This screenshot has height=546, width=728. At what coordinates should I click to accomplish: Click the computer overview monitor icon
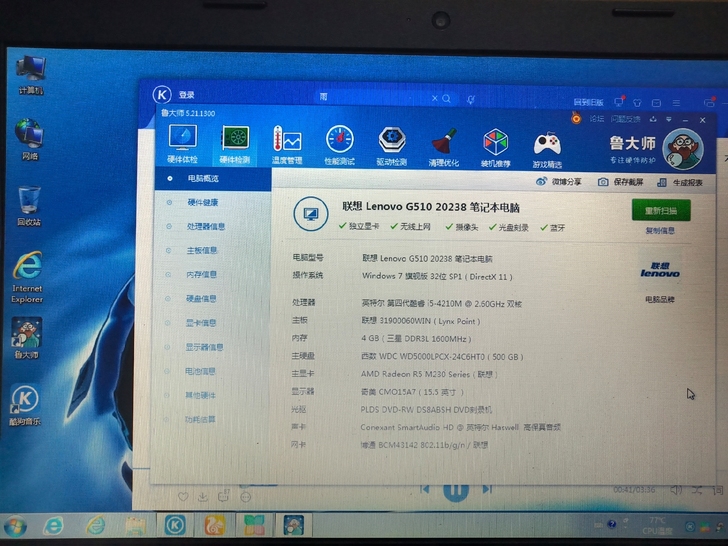click(311, 214)
